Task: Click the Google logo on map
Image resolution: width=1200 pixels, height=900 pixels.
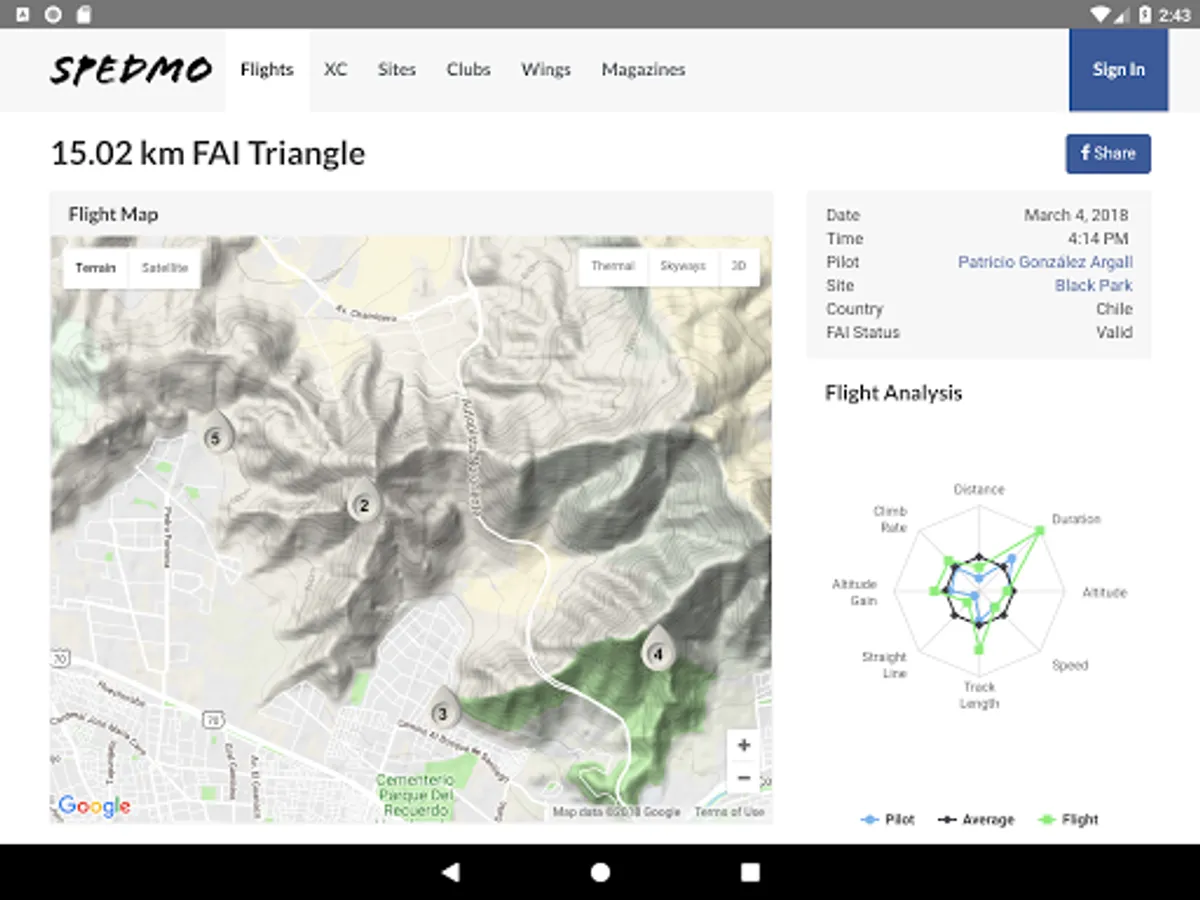Action: [x=94, y=806]
